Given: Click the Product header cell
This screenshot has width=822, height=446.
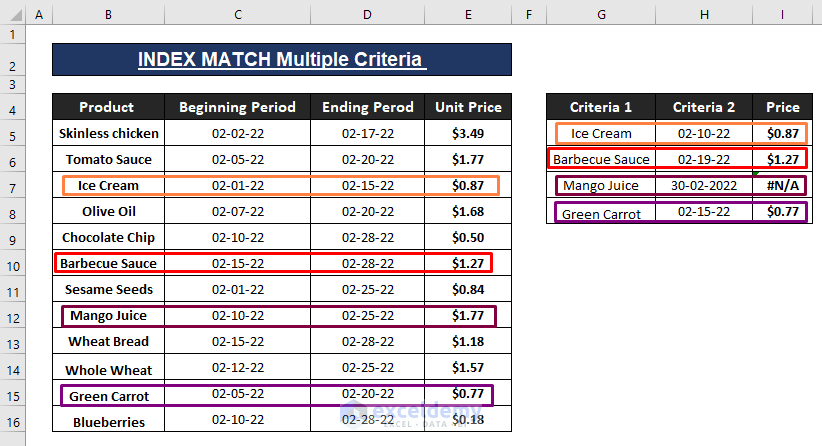Looking at the screenshot, I should pyautogui.click(x=107, y=107).
